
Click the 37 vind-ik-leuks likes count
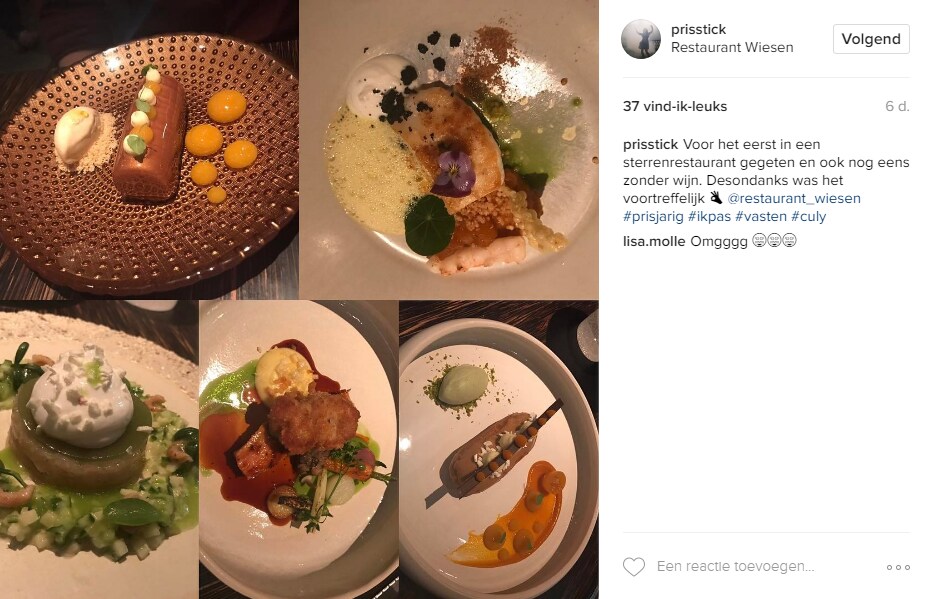675,107
